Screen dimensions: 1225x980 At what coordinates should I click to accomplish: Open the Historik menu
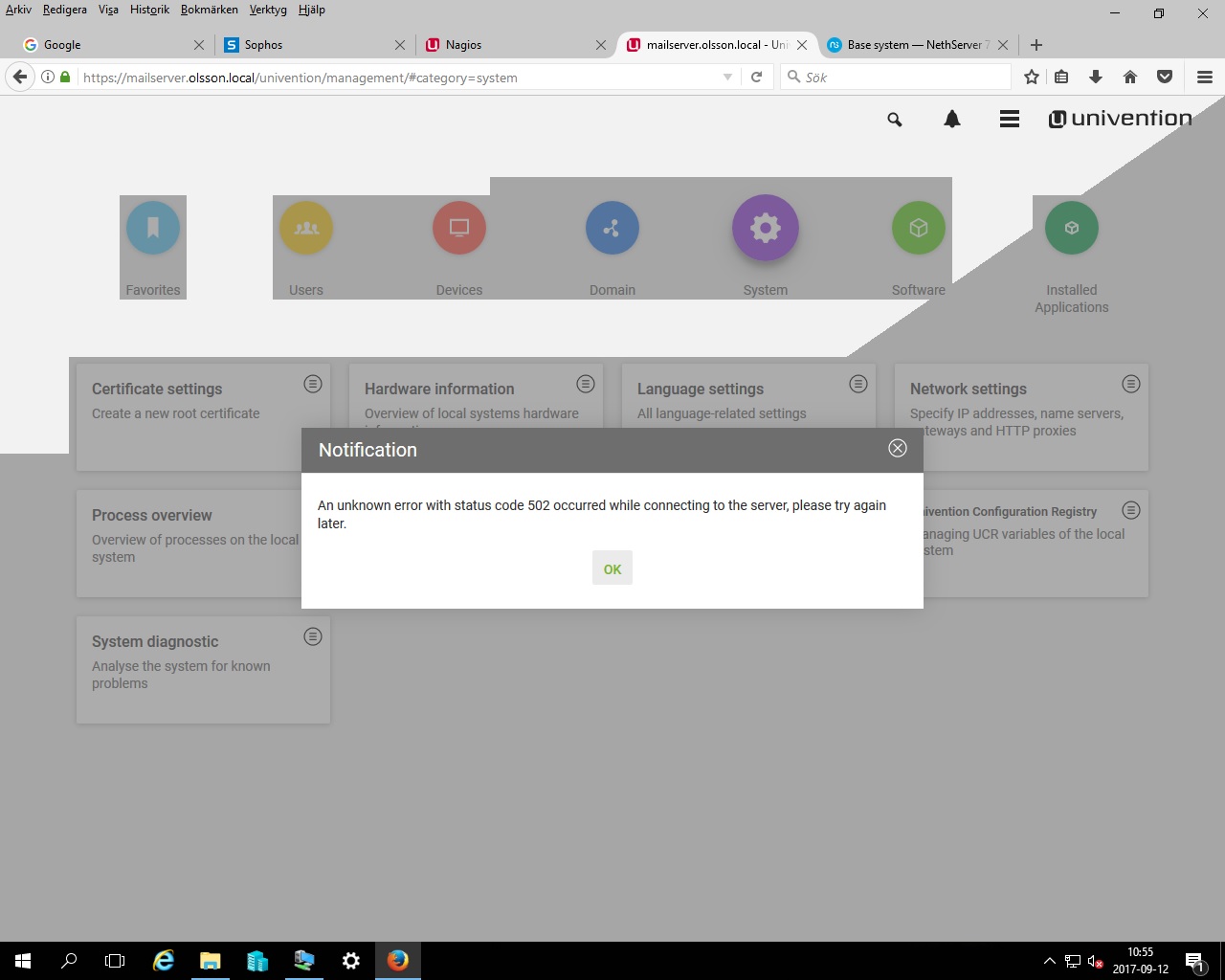[x=149, y=10]
